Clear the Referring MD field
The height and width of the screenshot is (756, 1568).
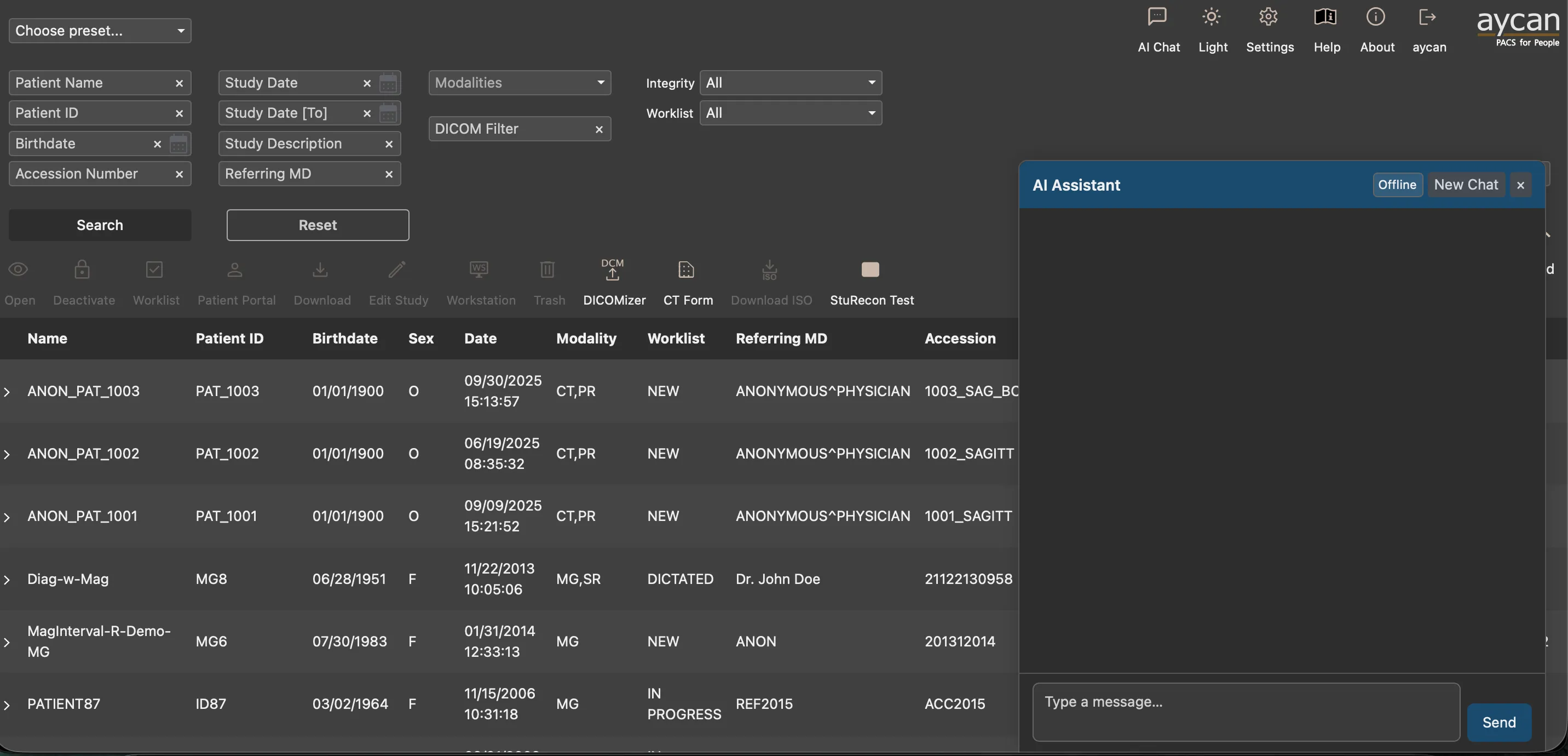click(389, 174)
